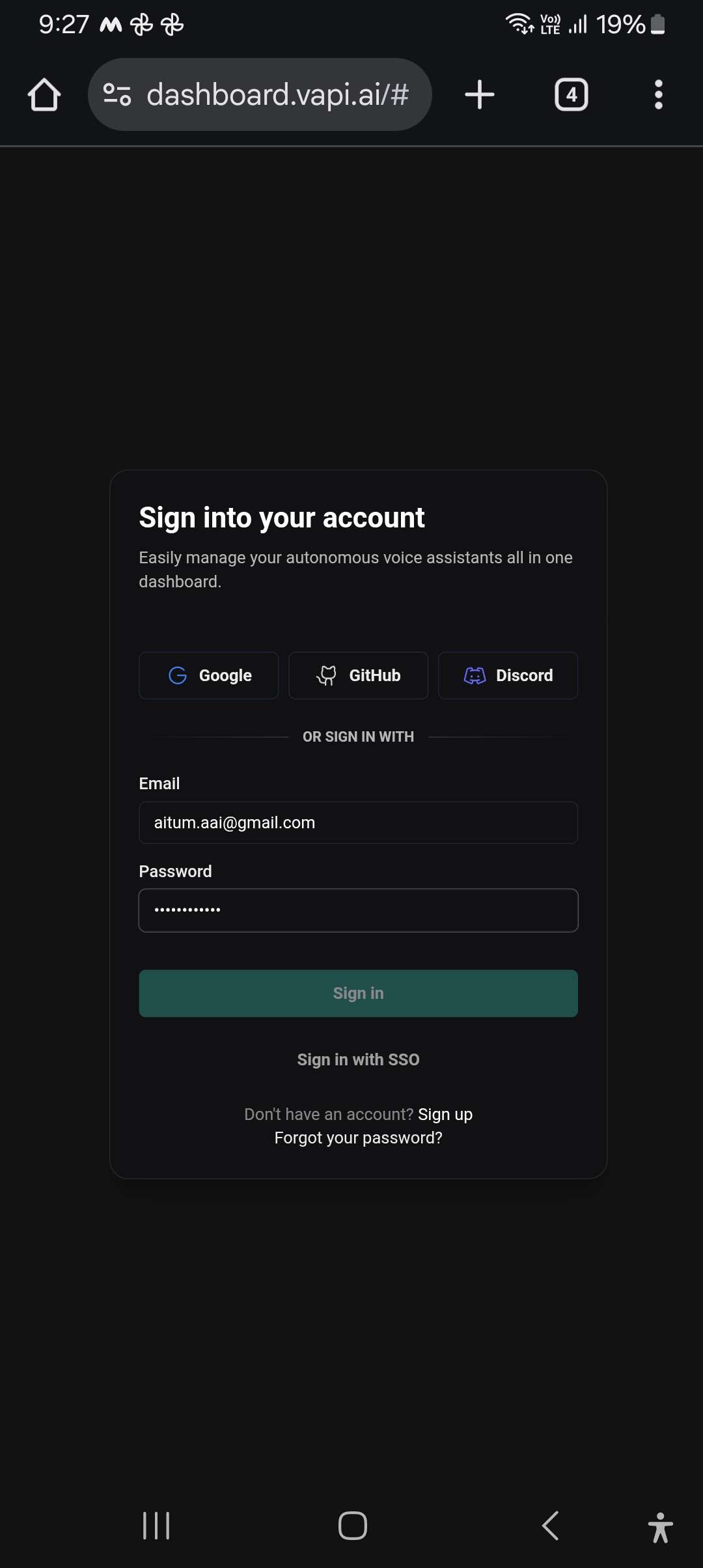Click the Google logo icon
Image resolution: width=703 pixels, height=1568 pixels.
178,675
